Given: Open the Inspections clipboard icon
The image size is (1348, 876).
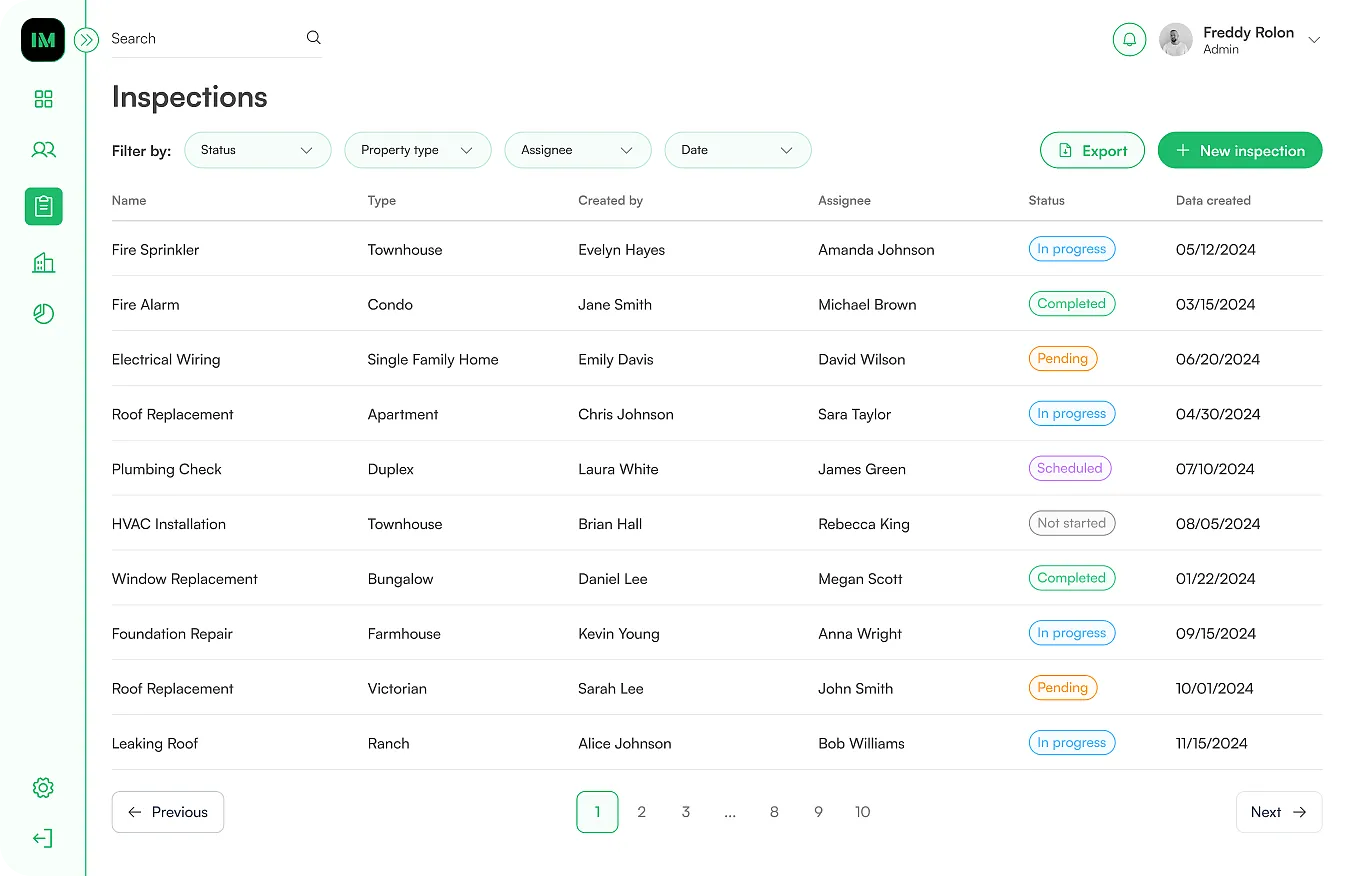Looking at the screenshot, I should point(43,206).
